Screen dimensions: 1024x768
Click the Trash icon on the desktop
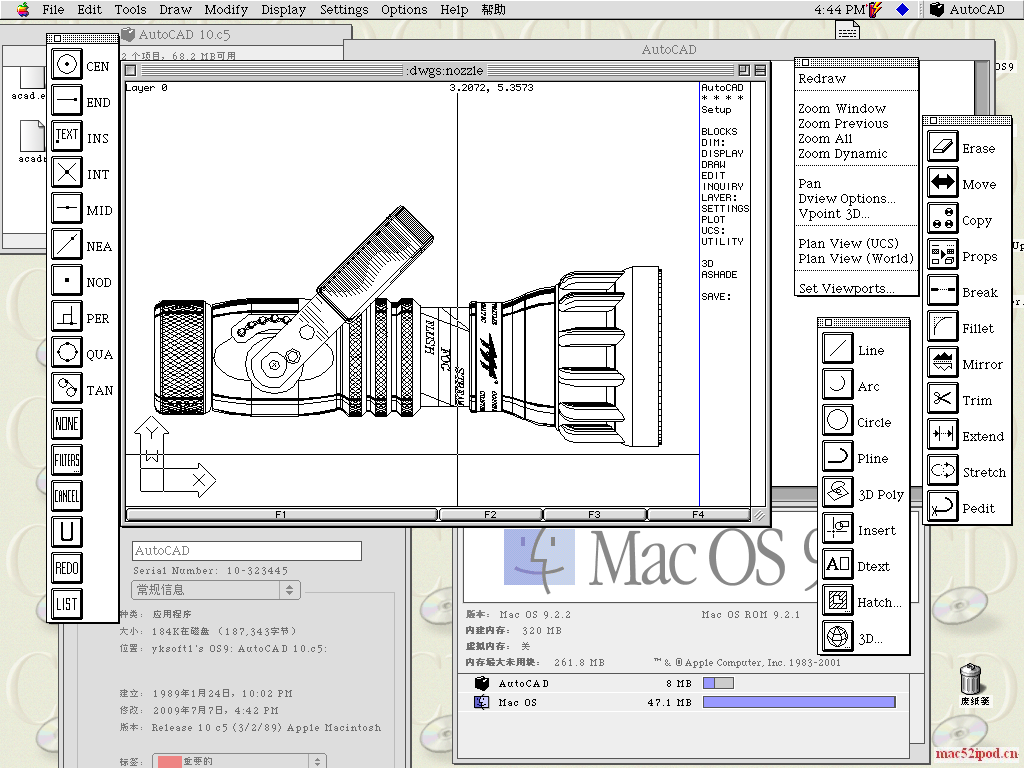tap(971, 679)
